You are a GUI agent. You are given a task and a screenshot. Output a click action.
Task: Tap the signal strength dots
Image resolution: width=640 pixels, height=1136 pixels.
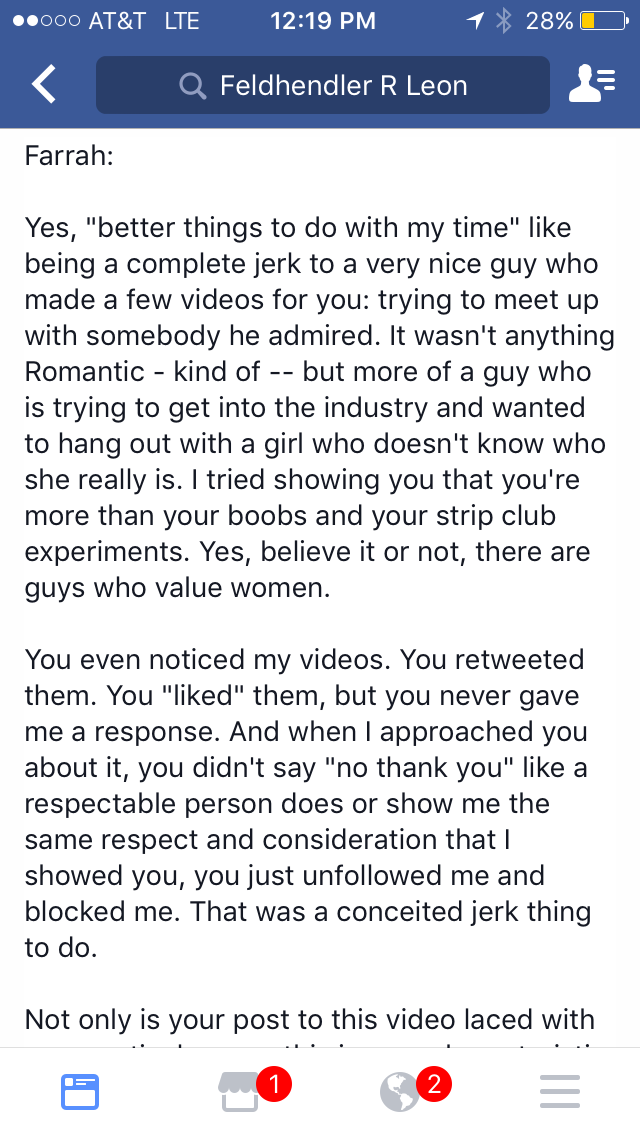pos(46,21)
